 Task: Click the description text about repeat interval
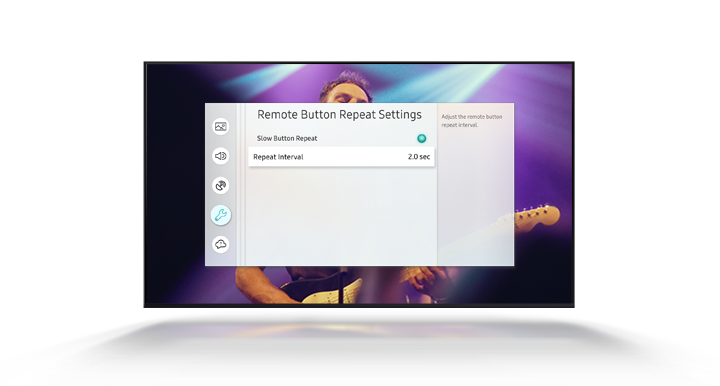tap(472, 121)
